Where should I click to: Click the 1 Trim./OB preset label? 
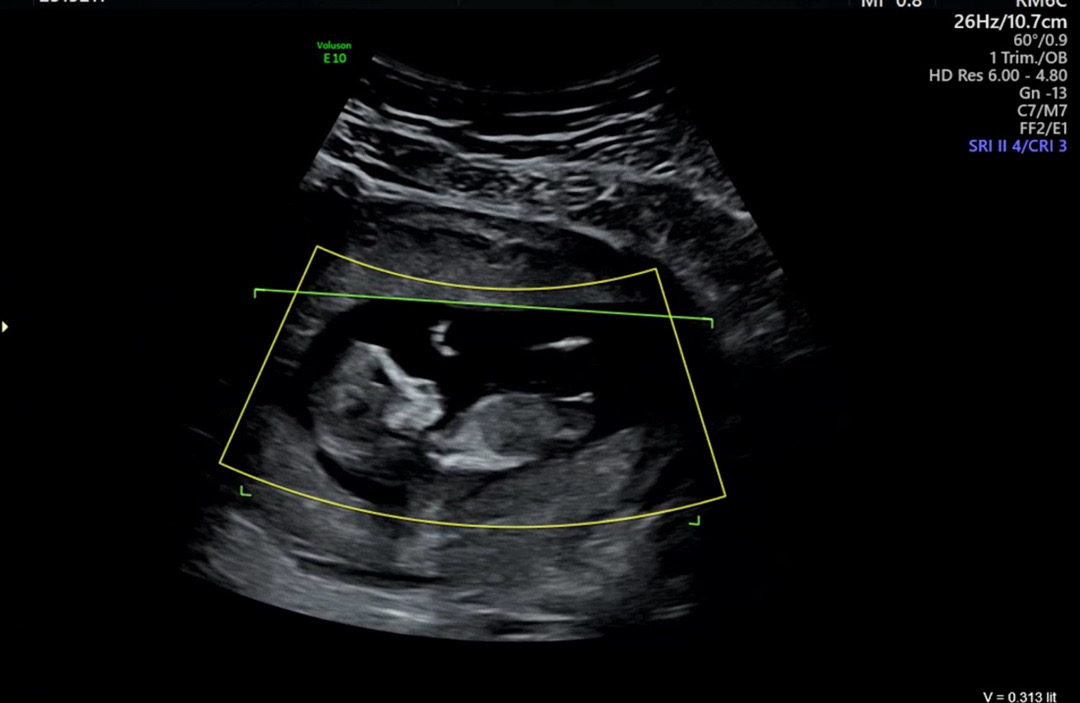tap(1027, 57)
